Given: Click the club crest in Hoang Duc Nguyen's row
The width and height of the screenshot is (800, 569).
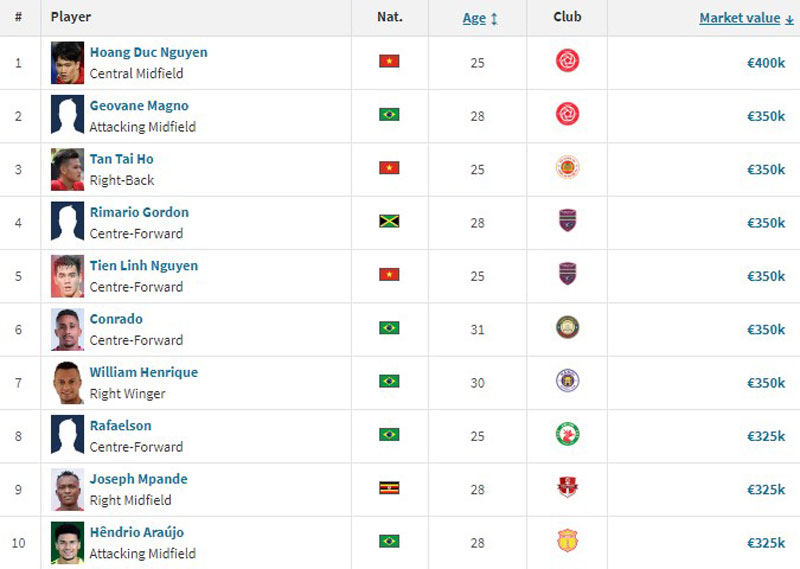Looking at the screenshot, I should click(x=567, y=61).
